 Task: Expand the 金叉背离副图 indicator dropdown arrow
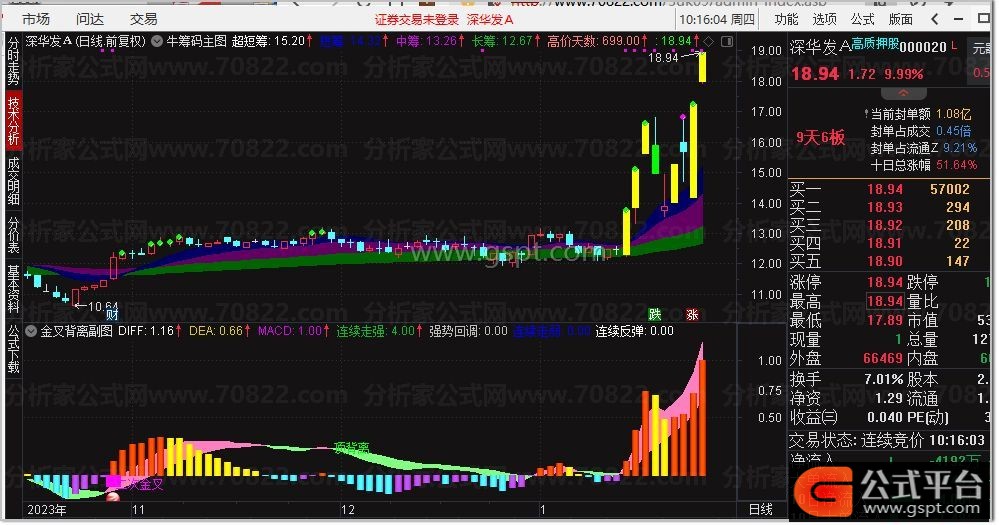click(x=31, y=331)
